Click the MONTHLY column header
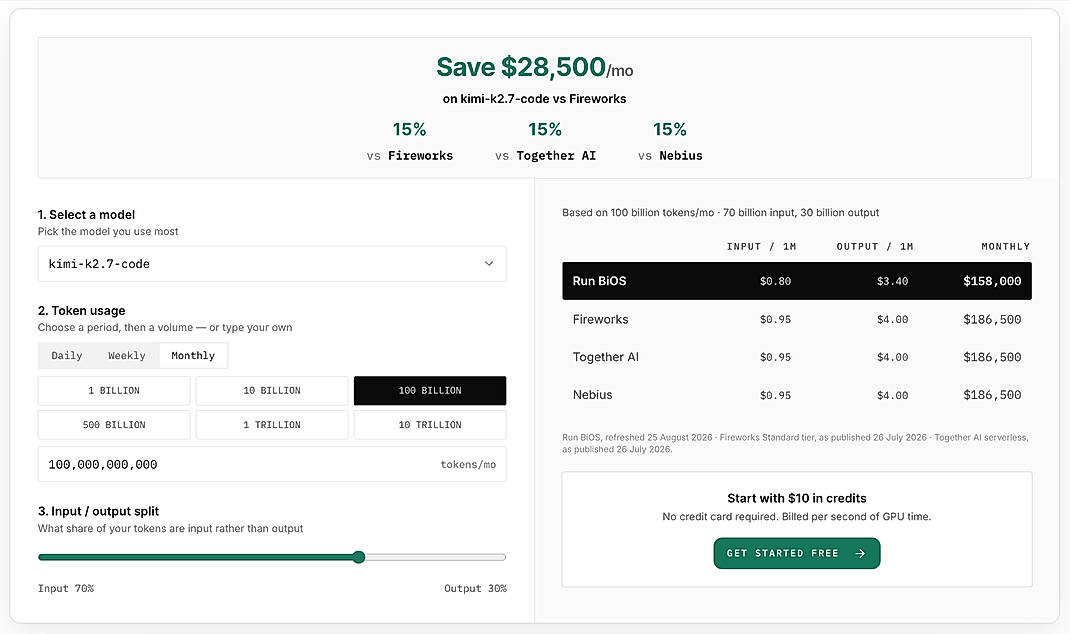 tap(1006, 246)
